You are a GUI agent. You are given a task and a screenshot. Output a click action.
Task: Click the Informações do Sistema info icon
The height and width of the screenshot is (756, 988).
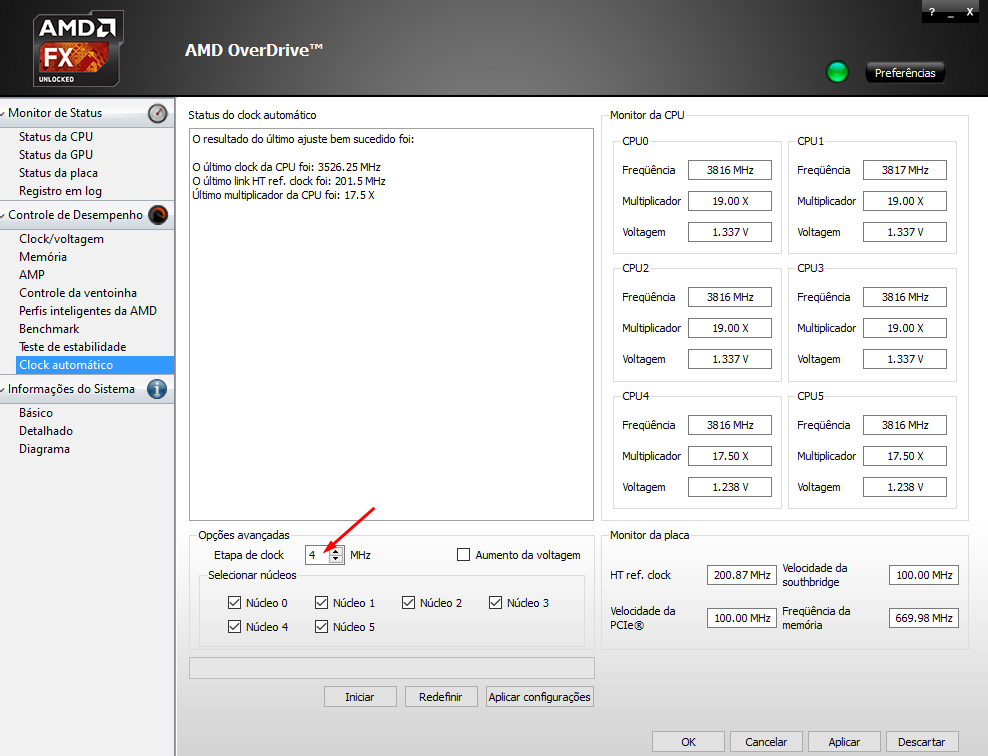(157, 389)
